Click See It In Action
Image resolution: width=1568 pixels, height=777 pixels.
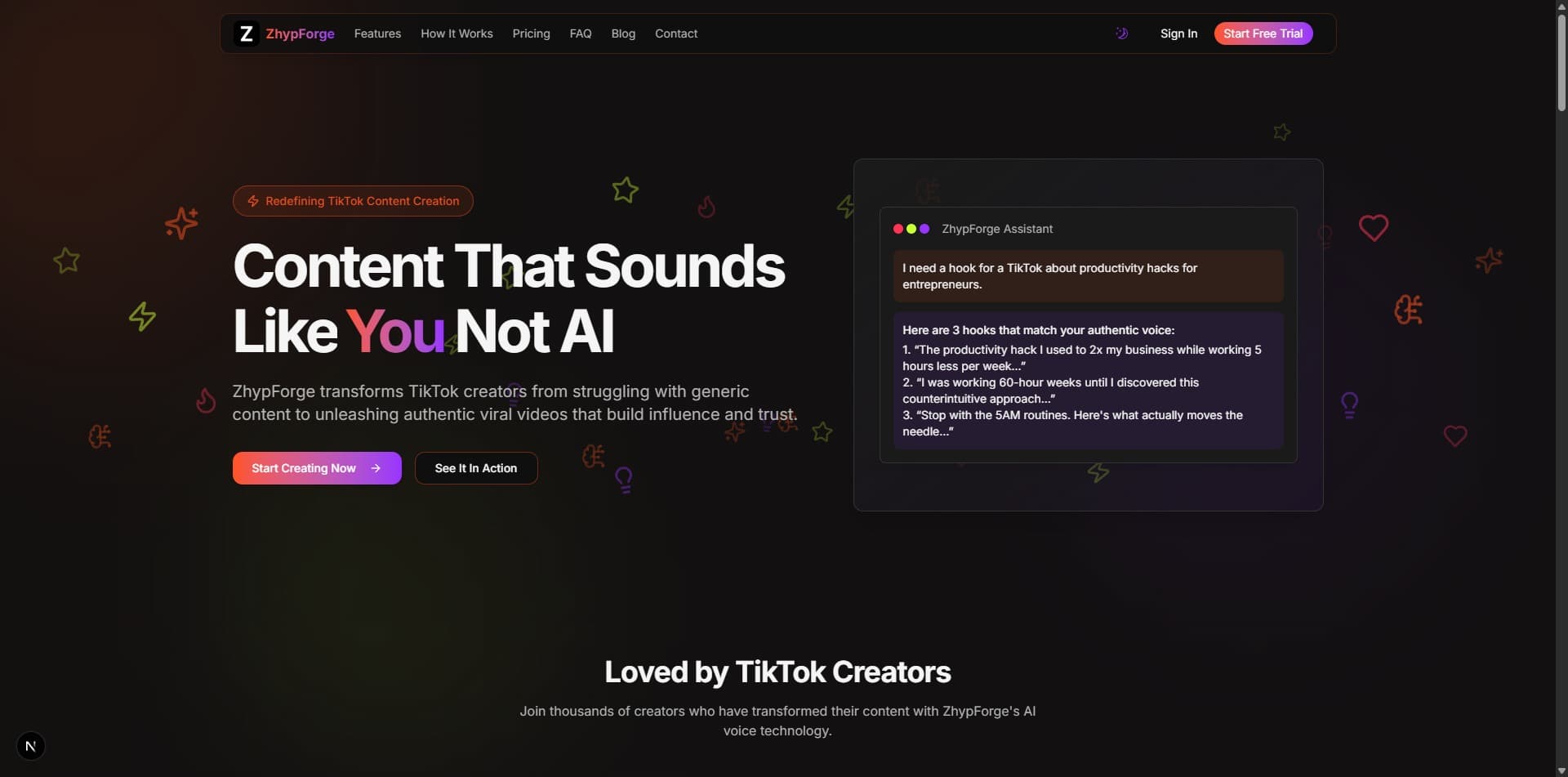(475, 468)
